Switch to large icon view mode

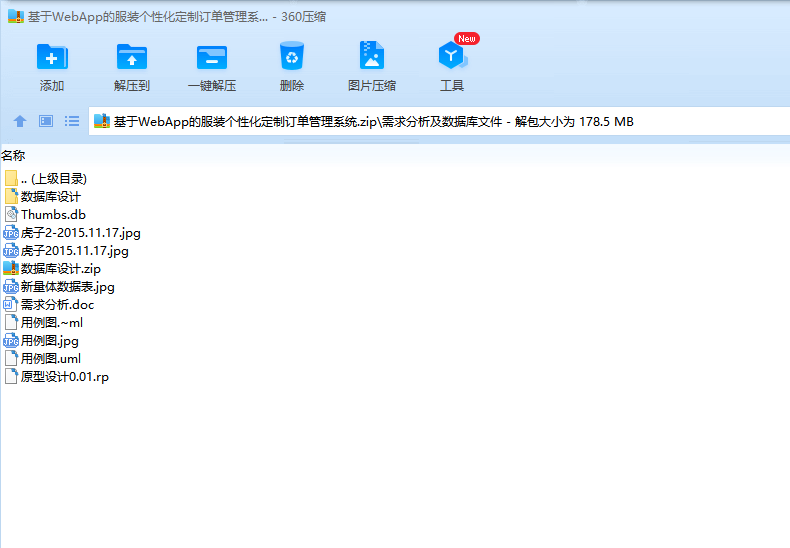tap(46, 121)
